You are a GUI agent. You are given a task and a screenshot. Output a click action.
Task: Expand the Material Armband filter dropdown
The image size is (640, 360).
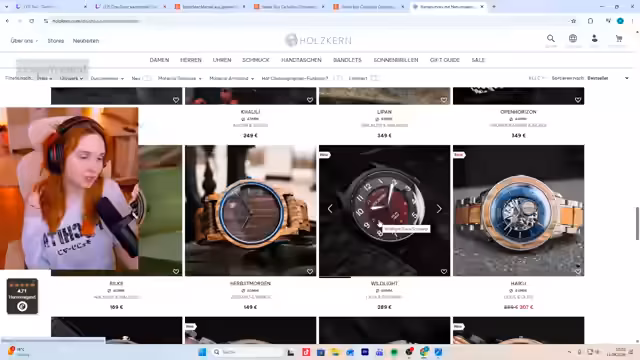[231, 78]
